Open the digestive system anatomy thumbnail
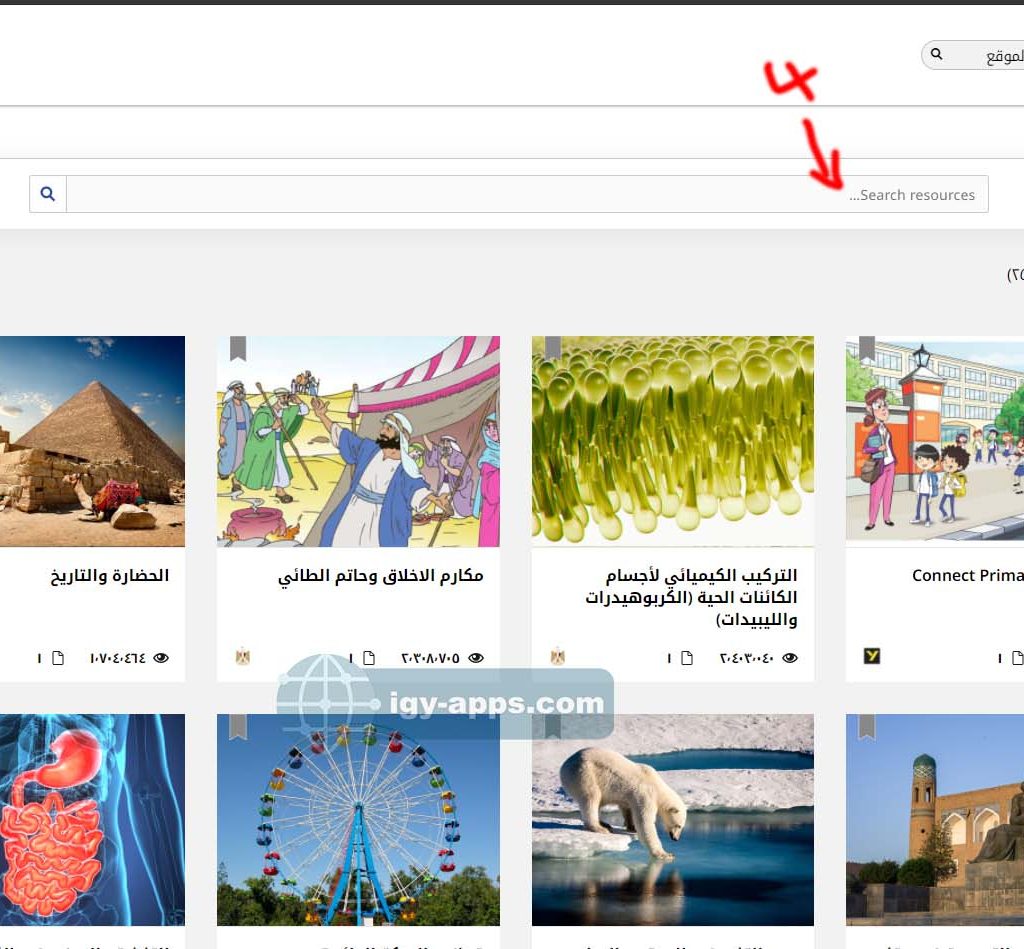The image size is (1024, 949). tap(92, 820)
